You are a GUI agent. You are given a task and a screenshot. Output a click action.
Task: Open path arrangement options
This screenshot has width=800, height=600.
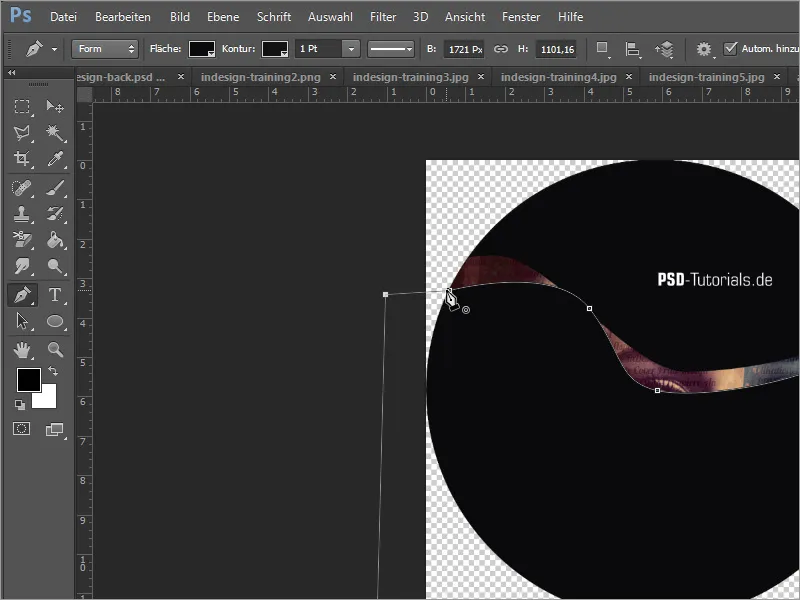click(x=664, y=49)
